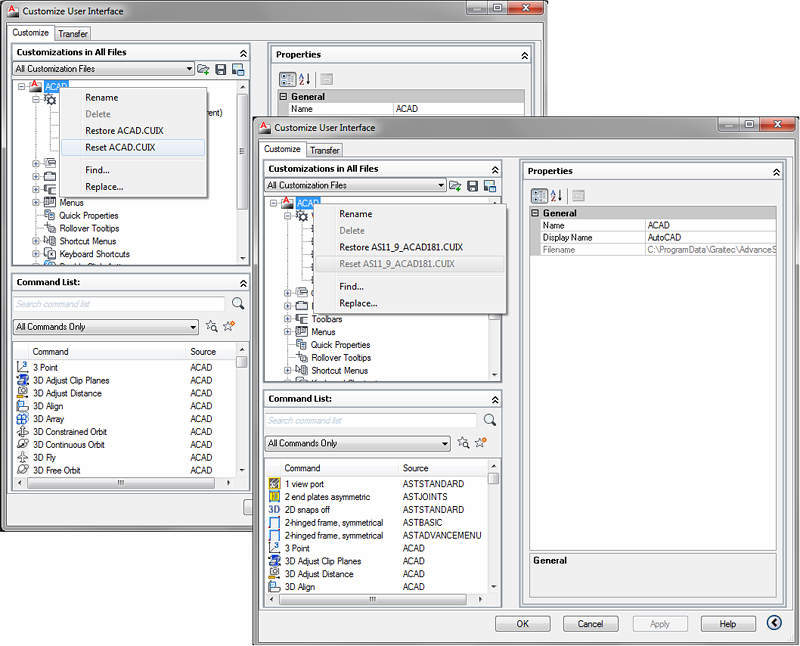The width and height of the screenshot is (800, 646).
Task: Click Create new command star icon in back window
Action: [x=229, y=326]
